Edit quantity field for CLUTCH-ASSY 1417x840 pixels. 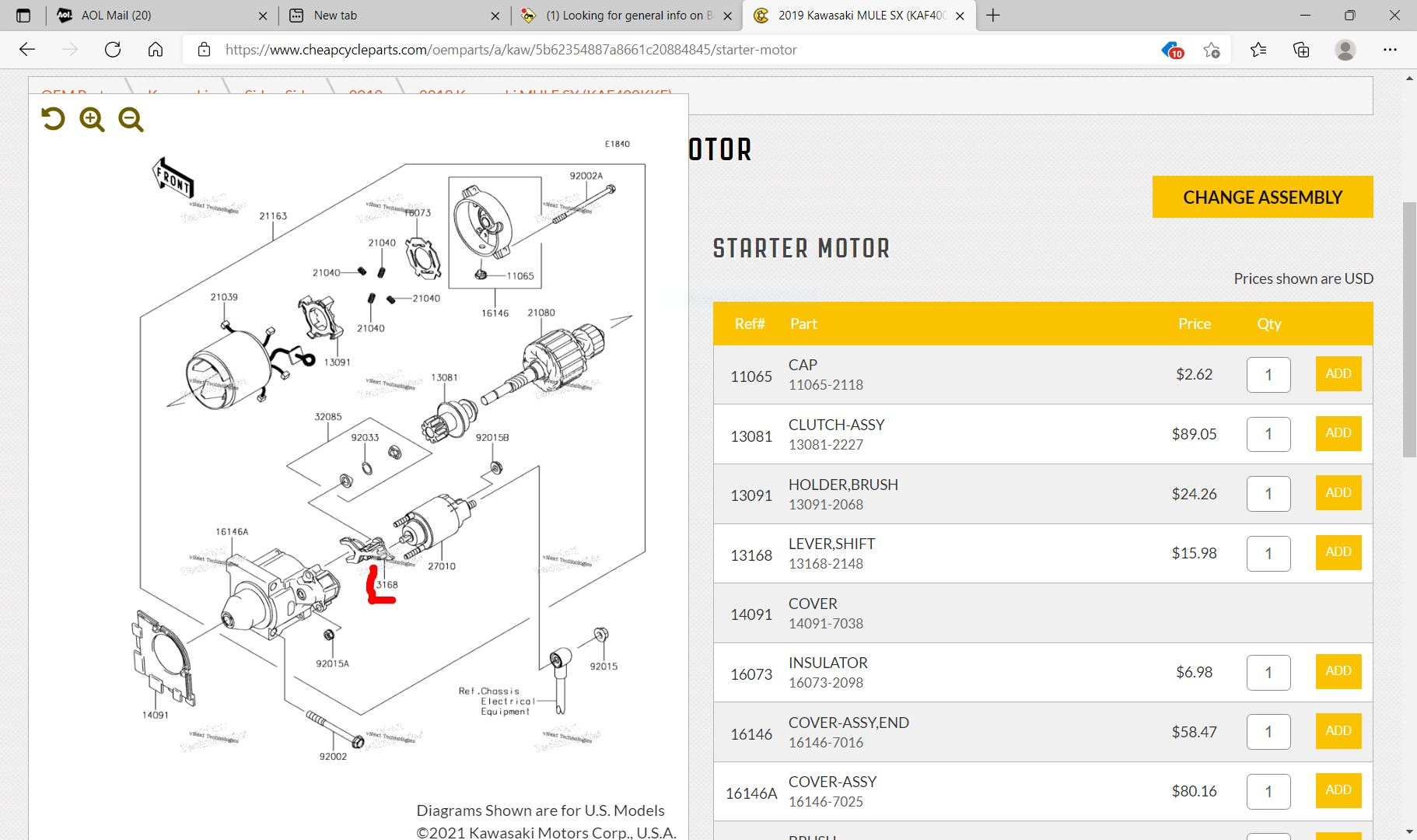click(1268, 434)
